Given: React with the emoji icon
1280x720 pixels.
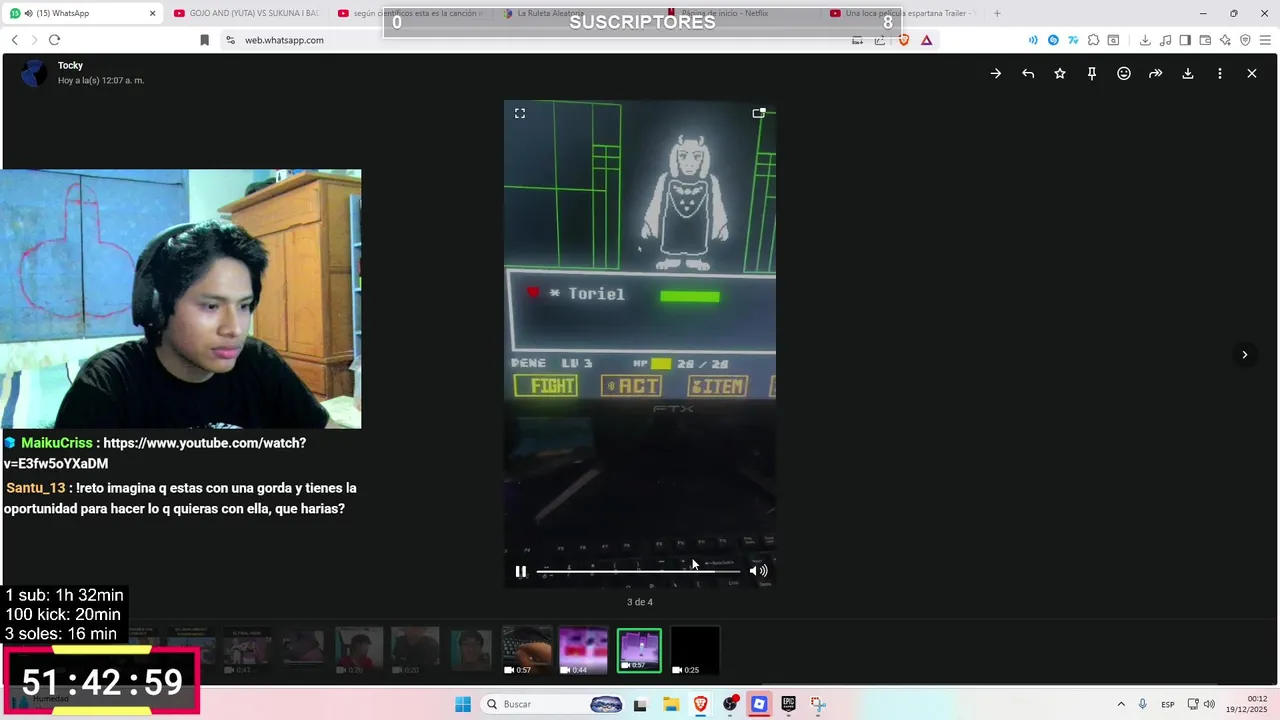Looking at the screenshot, I should pos(1124,73).
